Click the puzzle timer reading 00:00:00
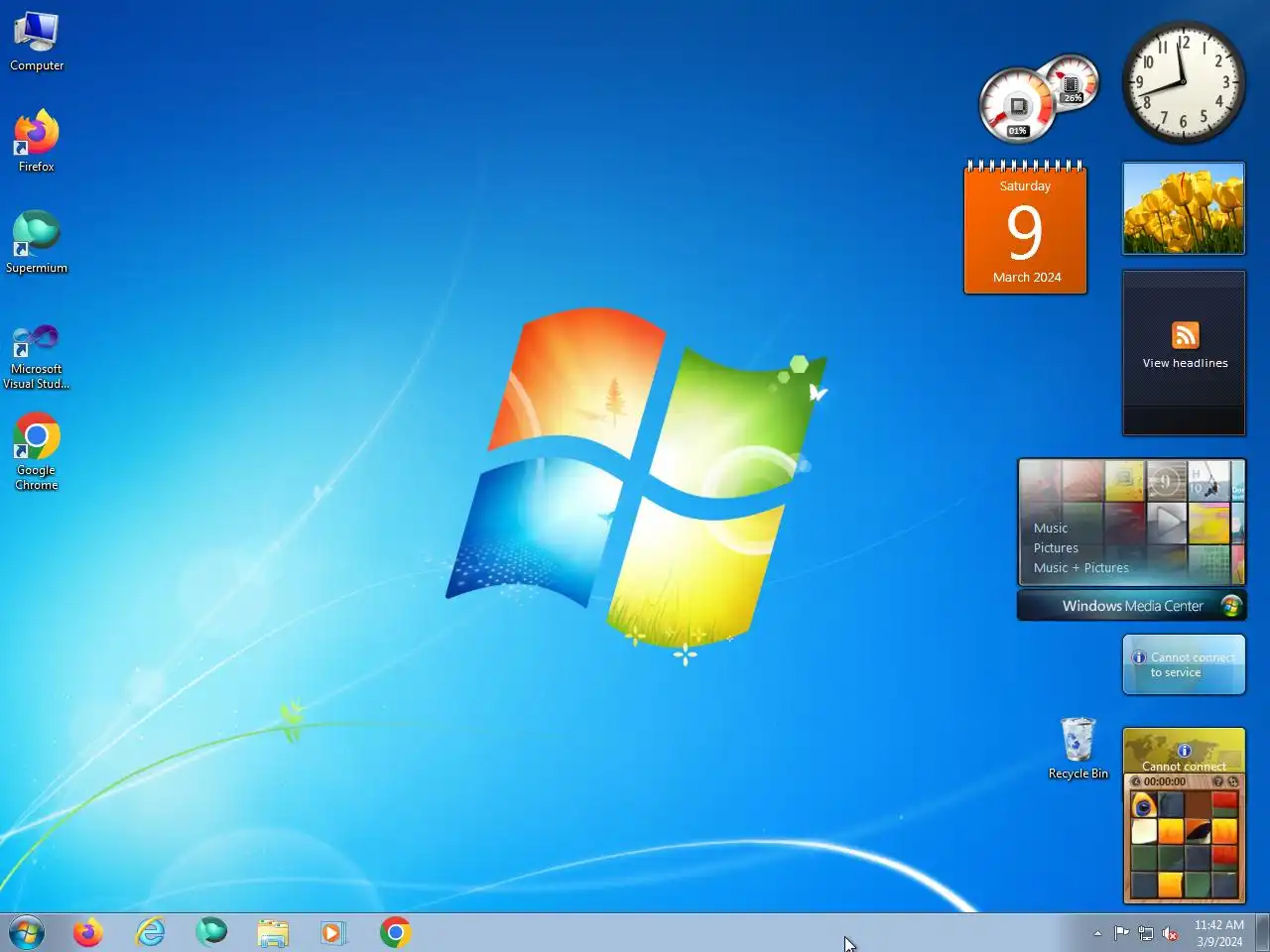The width and height of the screenshot is (1270, 952). tap(1165, 781)
